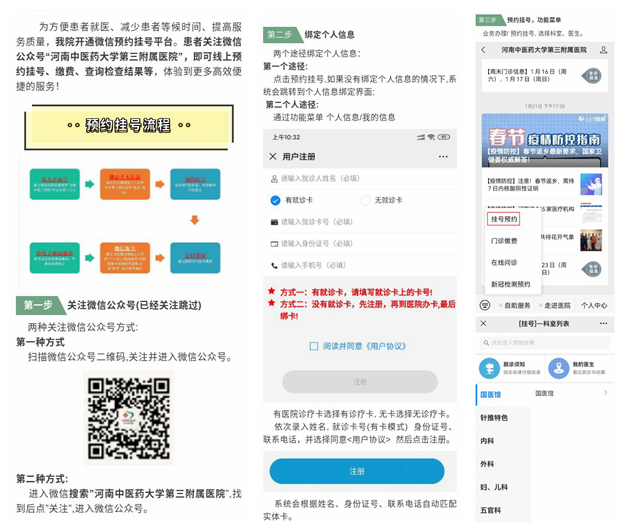This screenshot has width=628, height=532.
Task: Click the blue 注册 button
Action: [357, 471]
